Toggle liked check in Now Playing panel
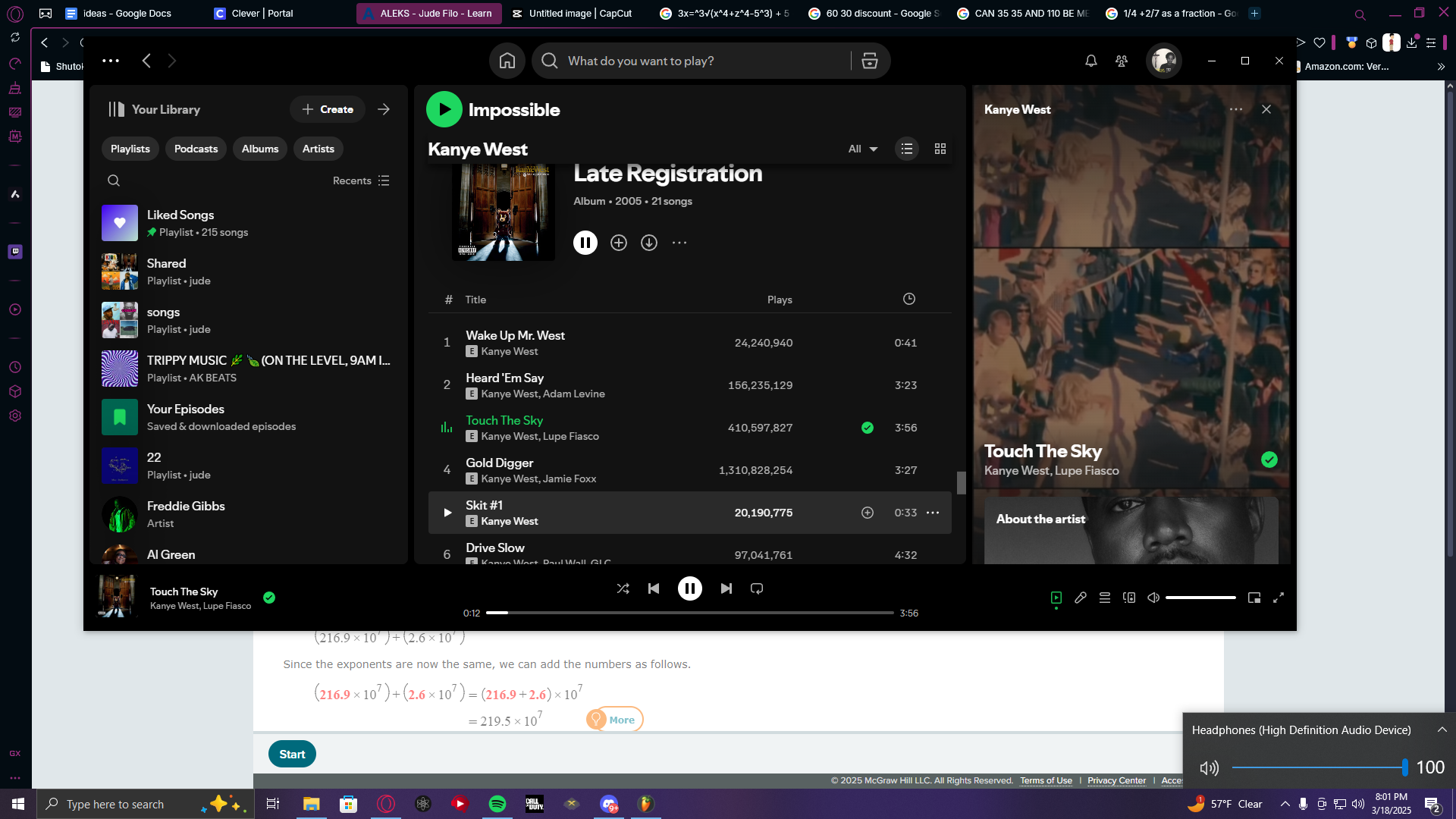This screenshot has width=1456, height=819. coord(1269,460)
